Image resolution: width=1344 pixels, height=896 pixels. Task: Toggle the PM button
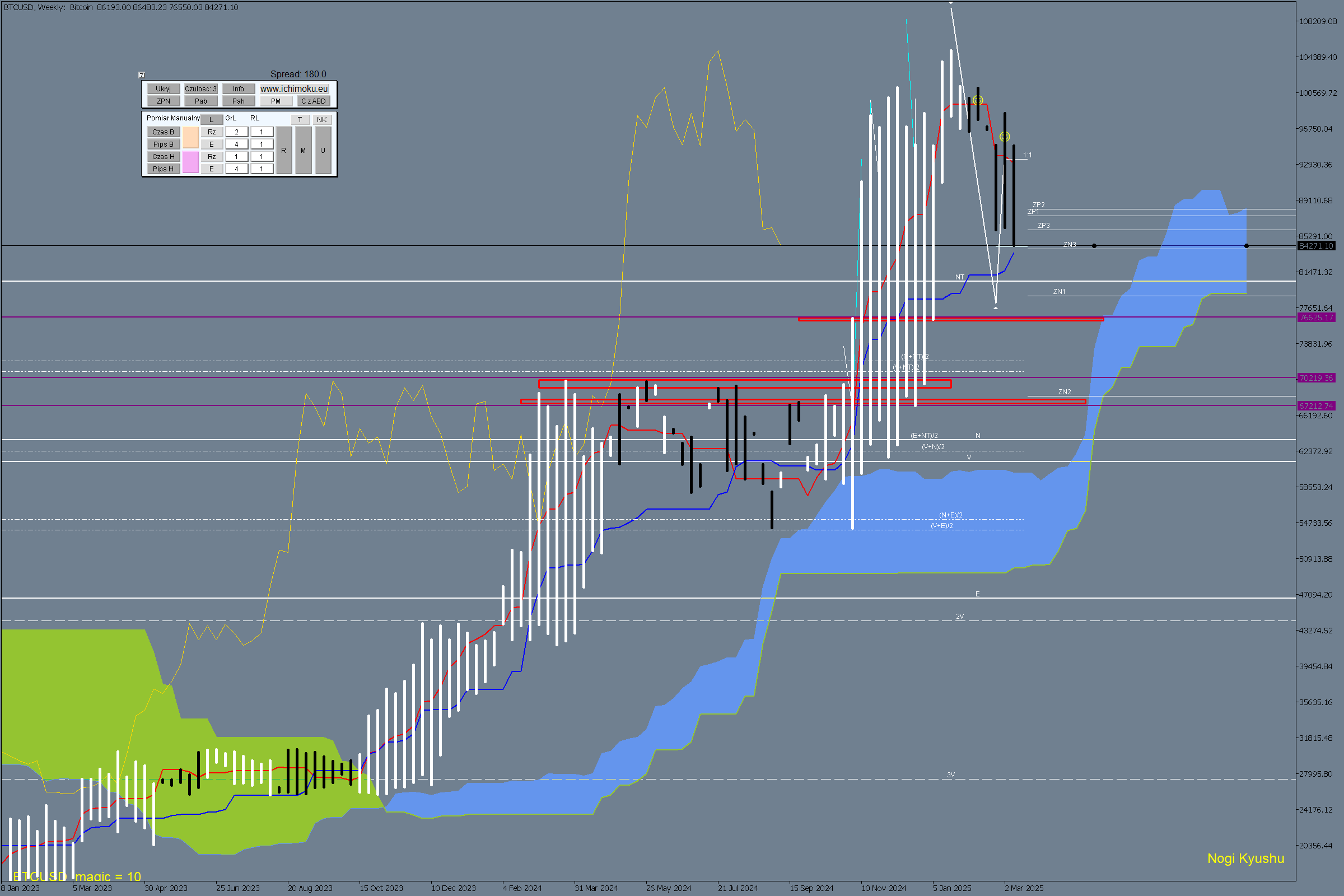click(276, 101)
